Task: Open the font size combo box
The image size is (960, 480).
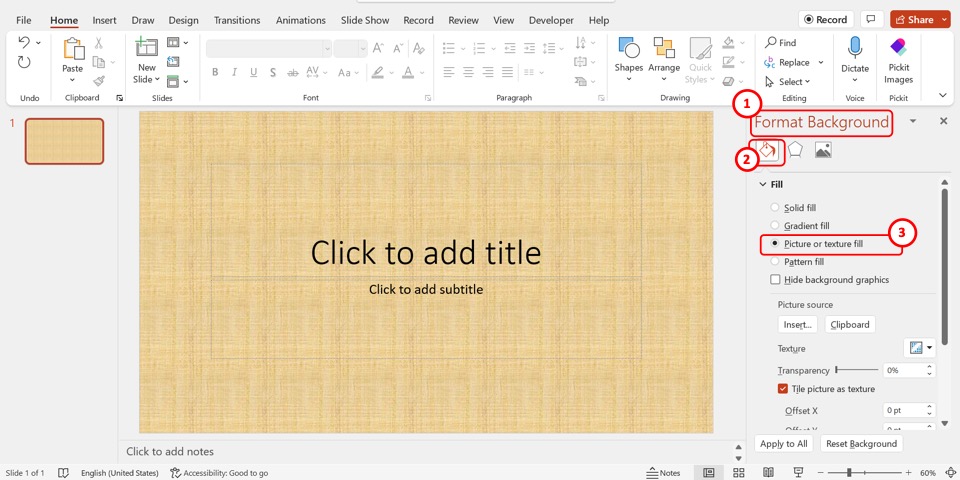Action: pos(351,48)
